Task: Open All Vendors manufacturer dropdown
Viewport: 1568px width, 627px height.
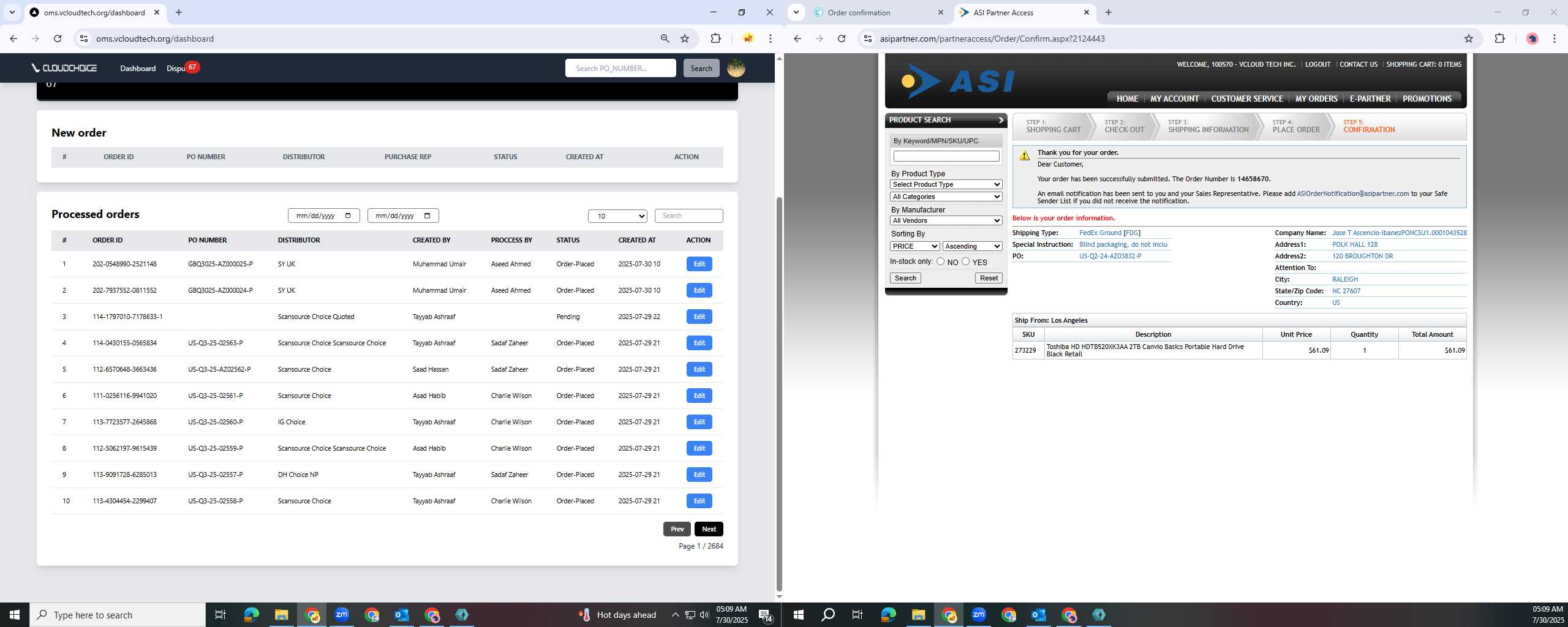Action: click(946, 220)
